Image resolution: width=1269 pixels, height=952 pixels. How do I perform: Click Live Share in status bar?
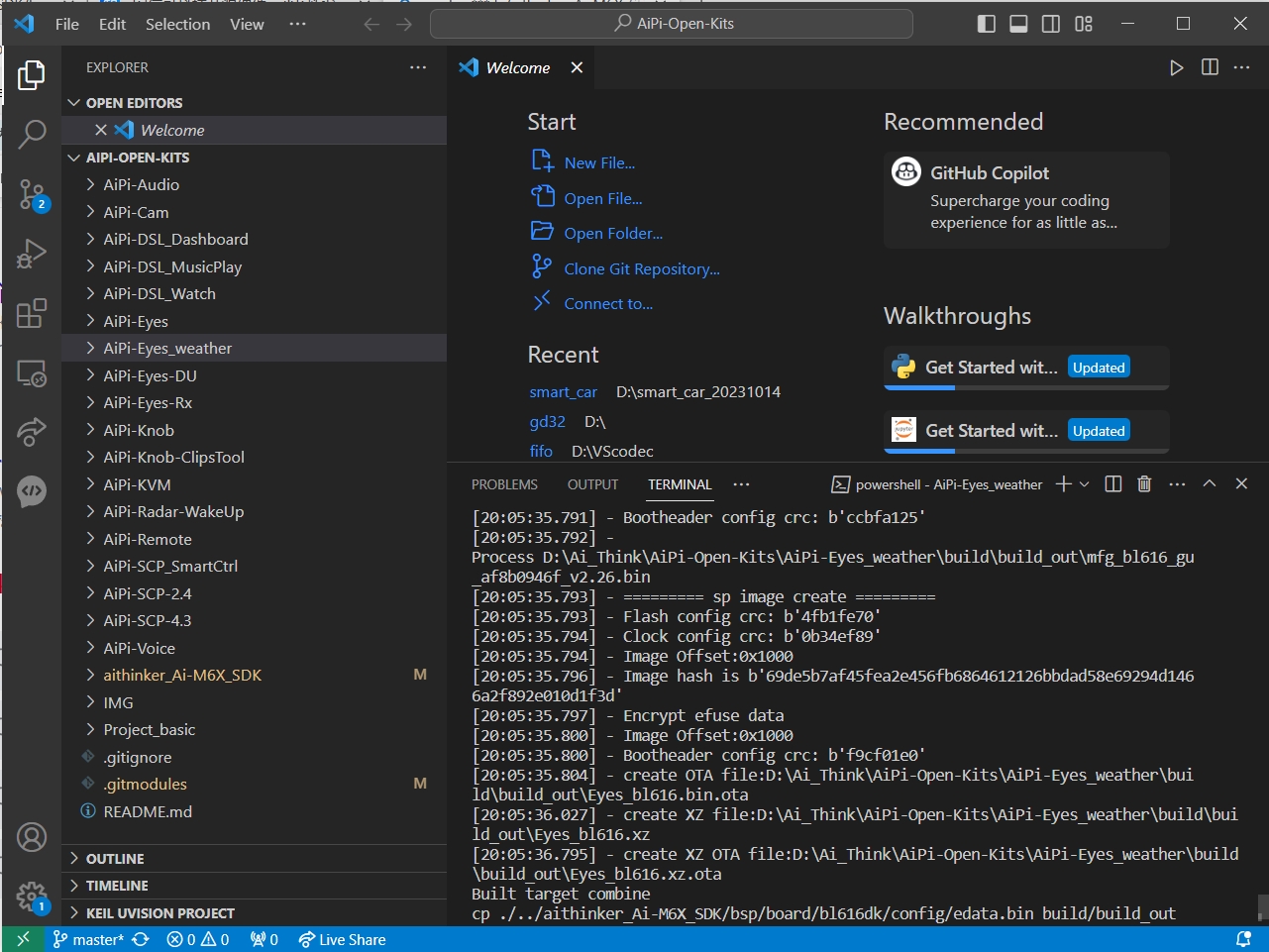tap(342, 939)
